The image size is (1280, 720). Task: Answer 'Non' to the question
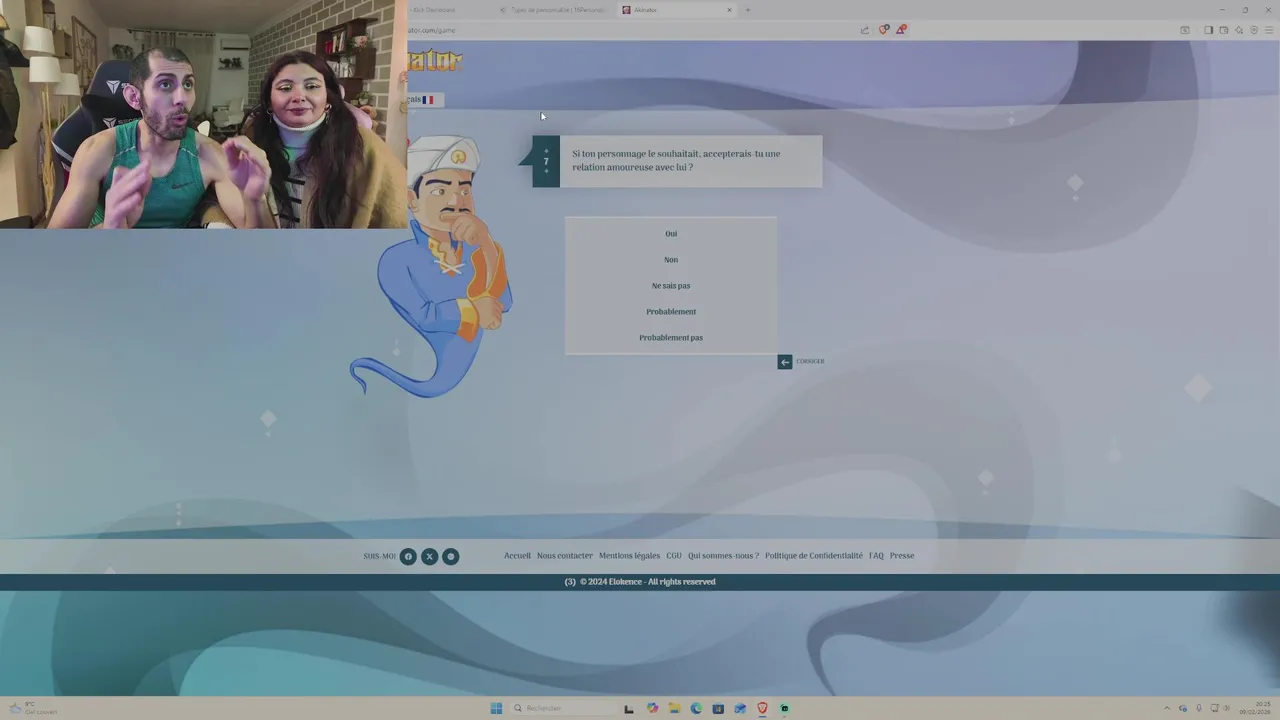coord(671,260)
